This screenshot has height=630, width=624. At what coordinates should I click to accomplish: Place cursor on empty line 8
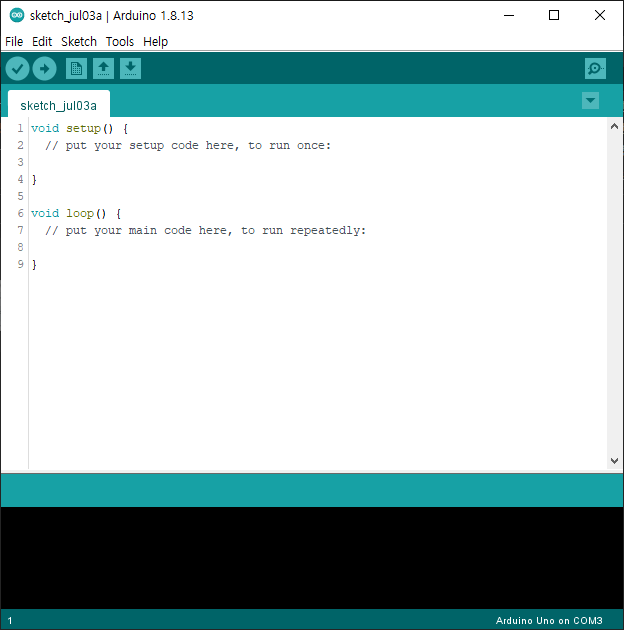317,247
